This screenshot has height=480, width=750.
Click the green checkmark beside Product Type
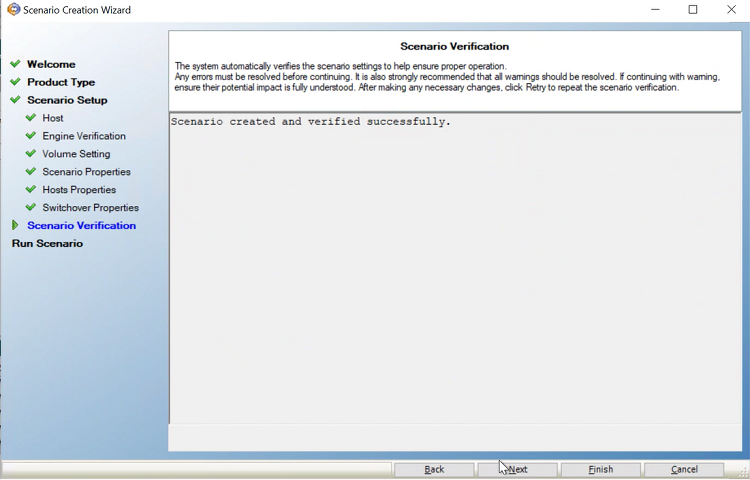15,82
